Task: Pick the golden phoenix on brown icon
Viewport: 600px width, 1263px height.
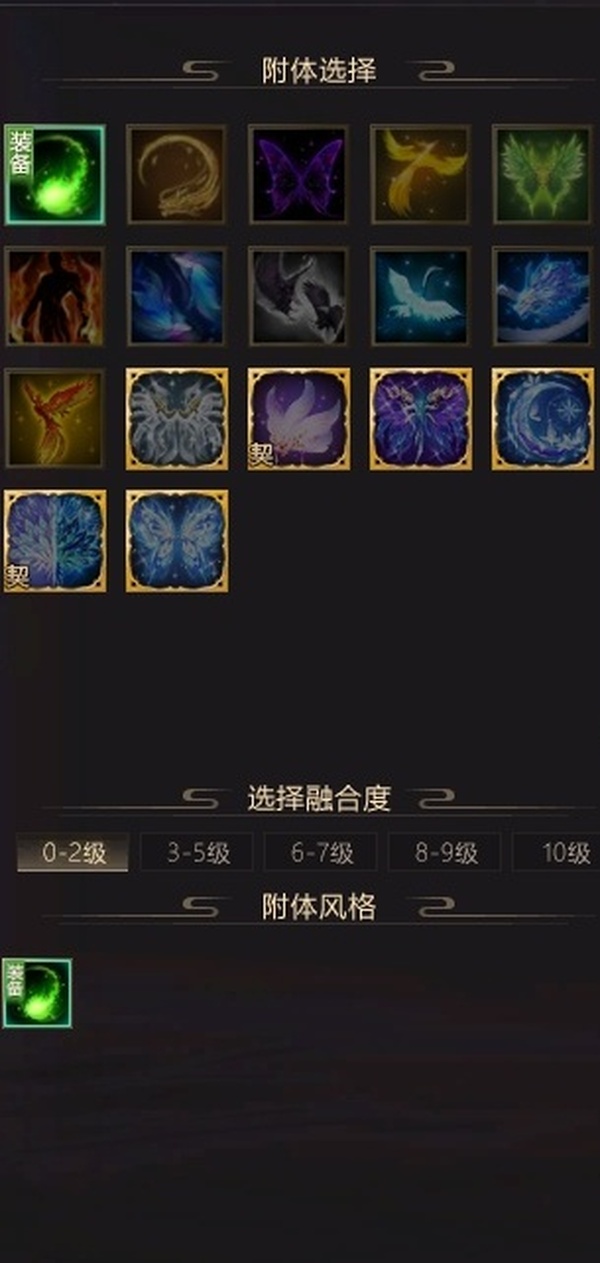Action: click(420, 174)
